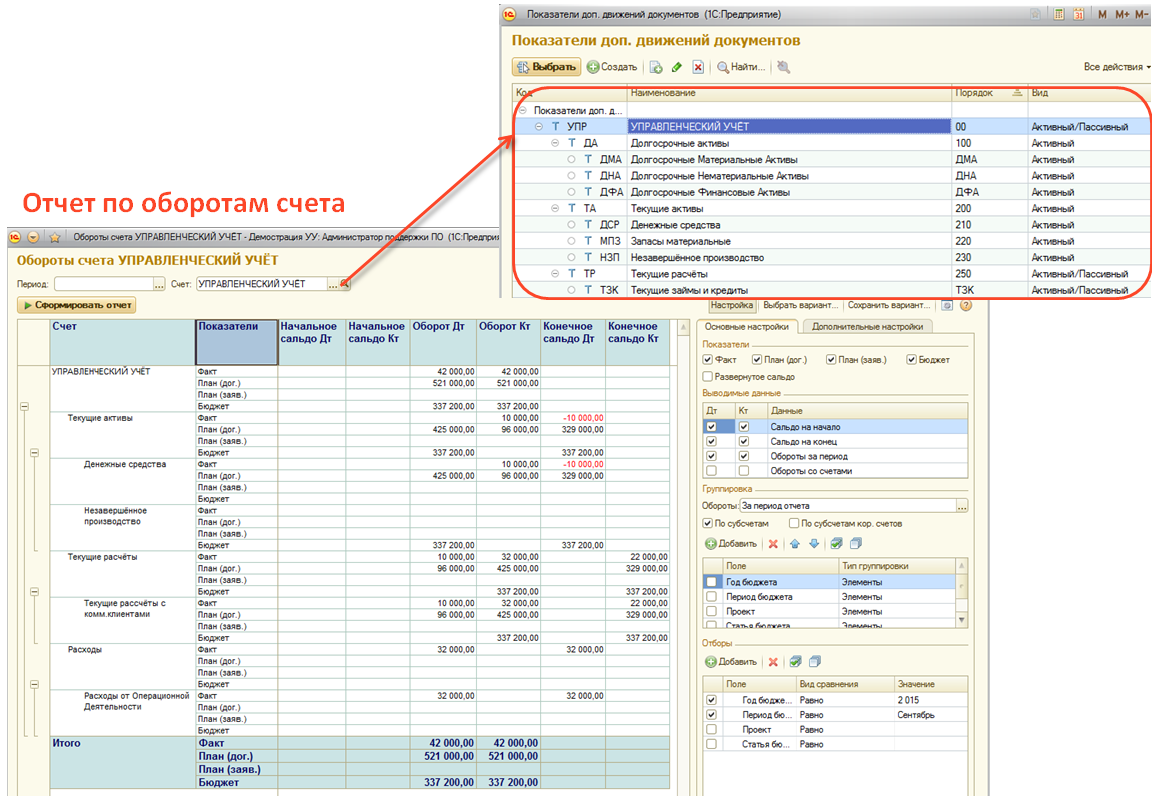
Task: Open the Все действия dropdown menu
Action: [x=1116, y=67]
